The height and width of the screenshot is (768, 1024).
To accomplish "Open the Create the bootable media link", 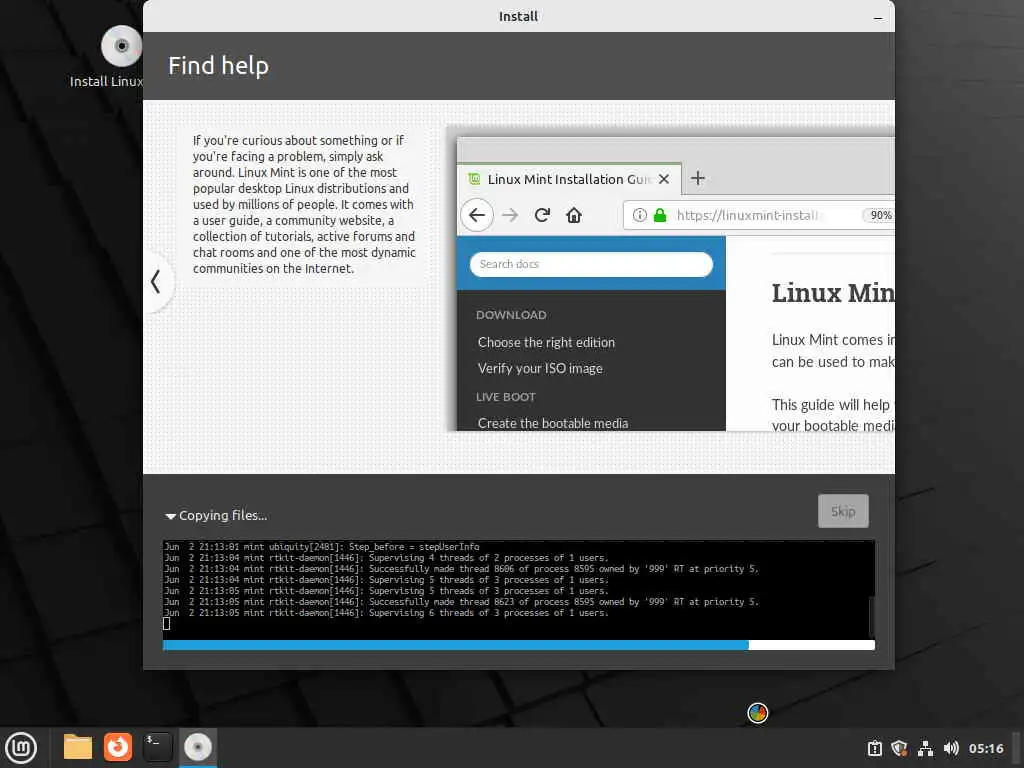I will tap(552, 423).
